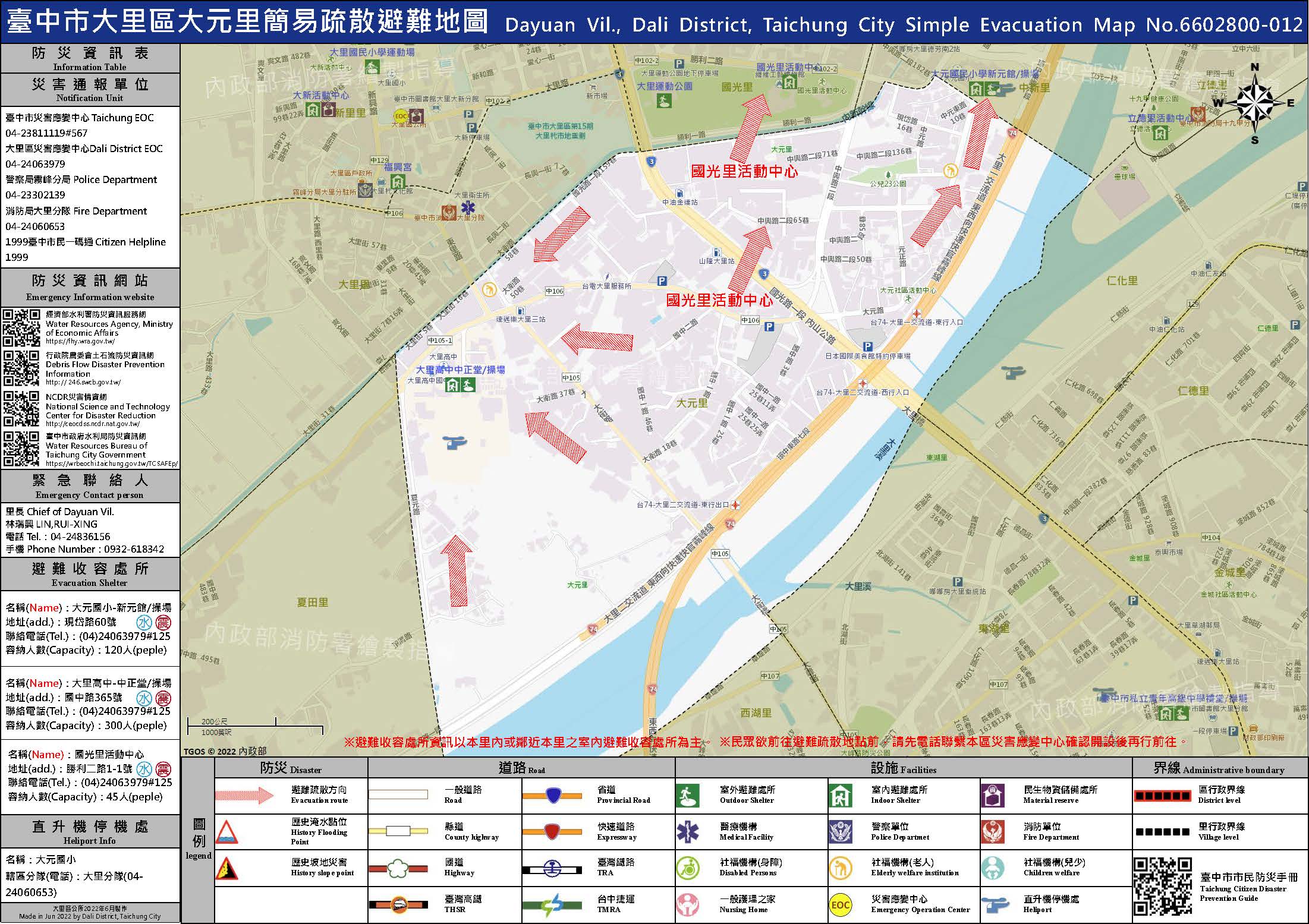Screen dimensions: 1309x924
Task: Click the Children welfare legend icon
Action: 993,868
